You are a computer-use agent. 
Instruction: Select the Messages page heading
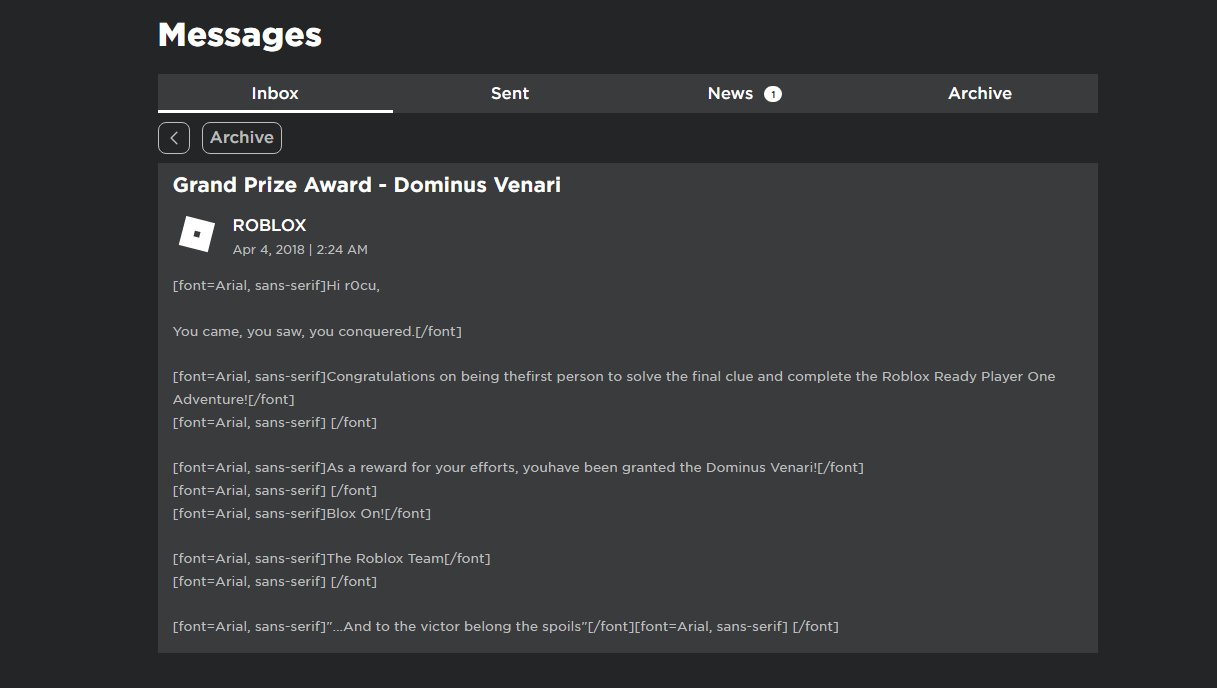[240, 35]
